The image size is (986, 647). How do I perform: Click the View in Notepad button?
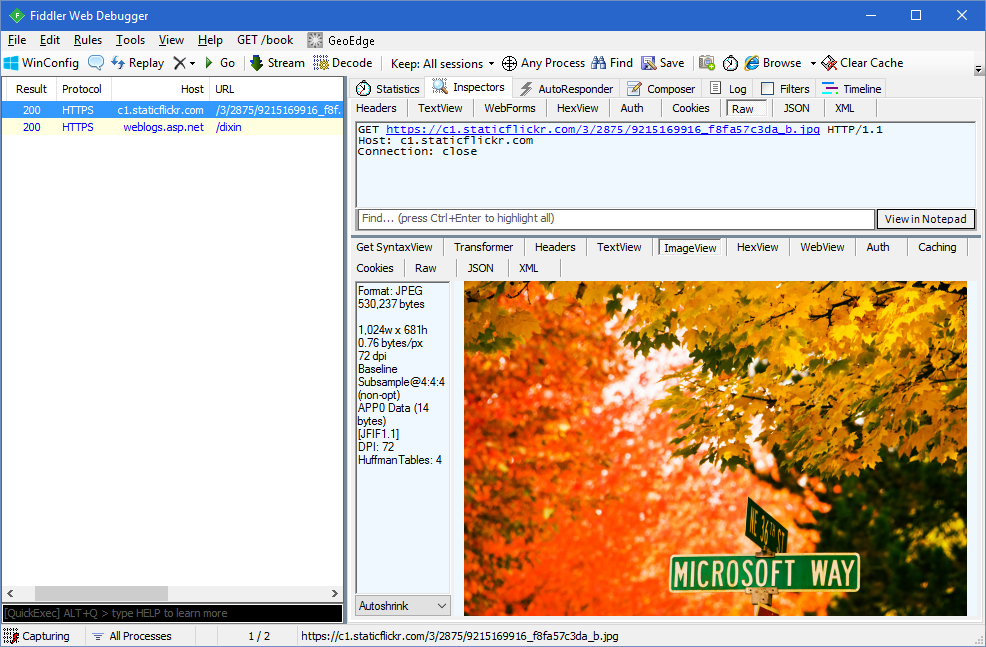tap(926, 219)
